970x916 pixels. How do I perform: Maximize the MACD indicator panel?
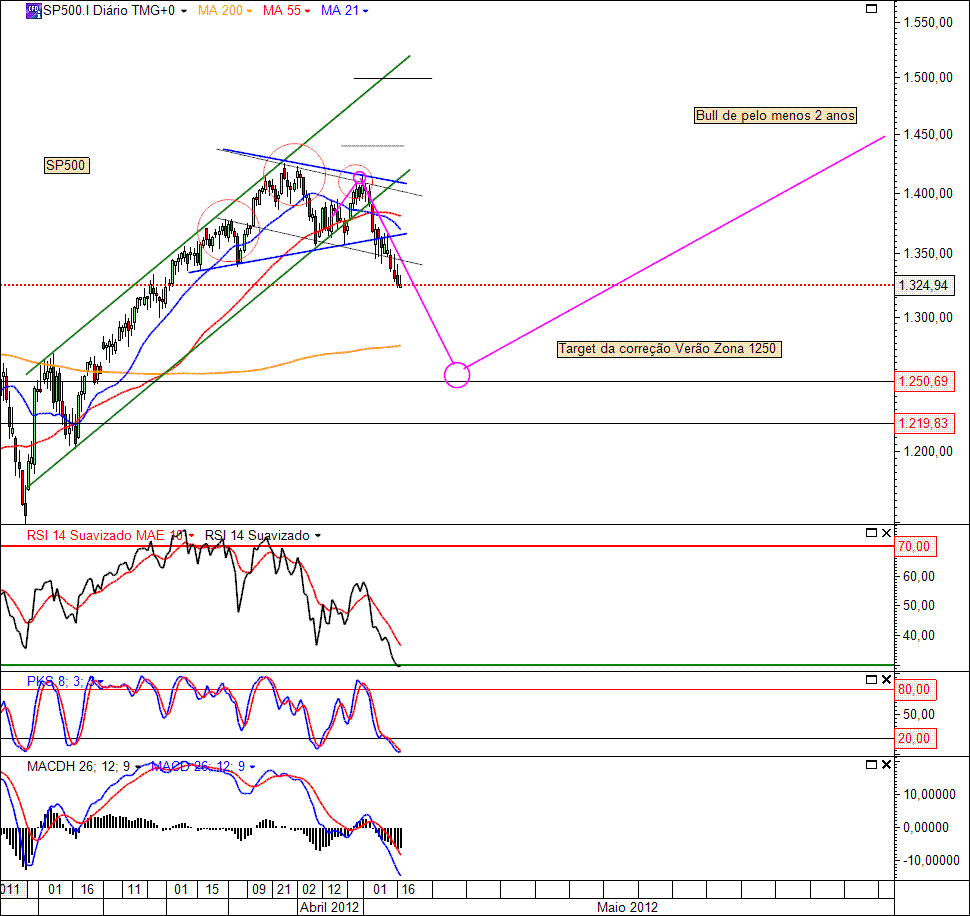pos(871,764)
